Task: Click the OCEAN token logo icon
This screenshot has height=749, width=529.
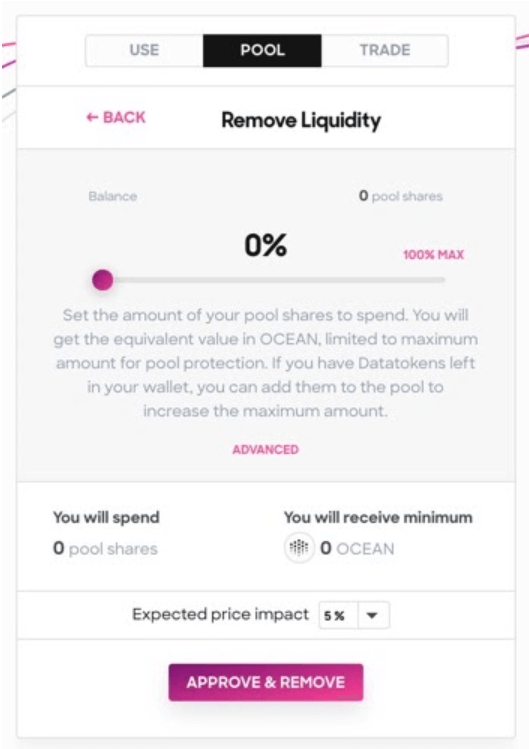Action: click(299, 548)
